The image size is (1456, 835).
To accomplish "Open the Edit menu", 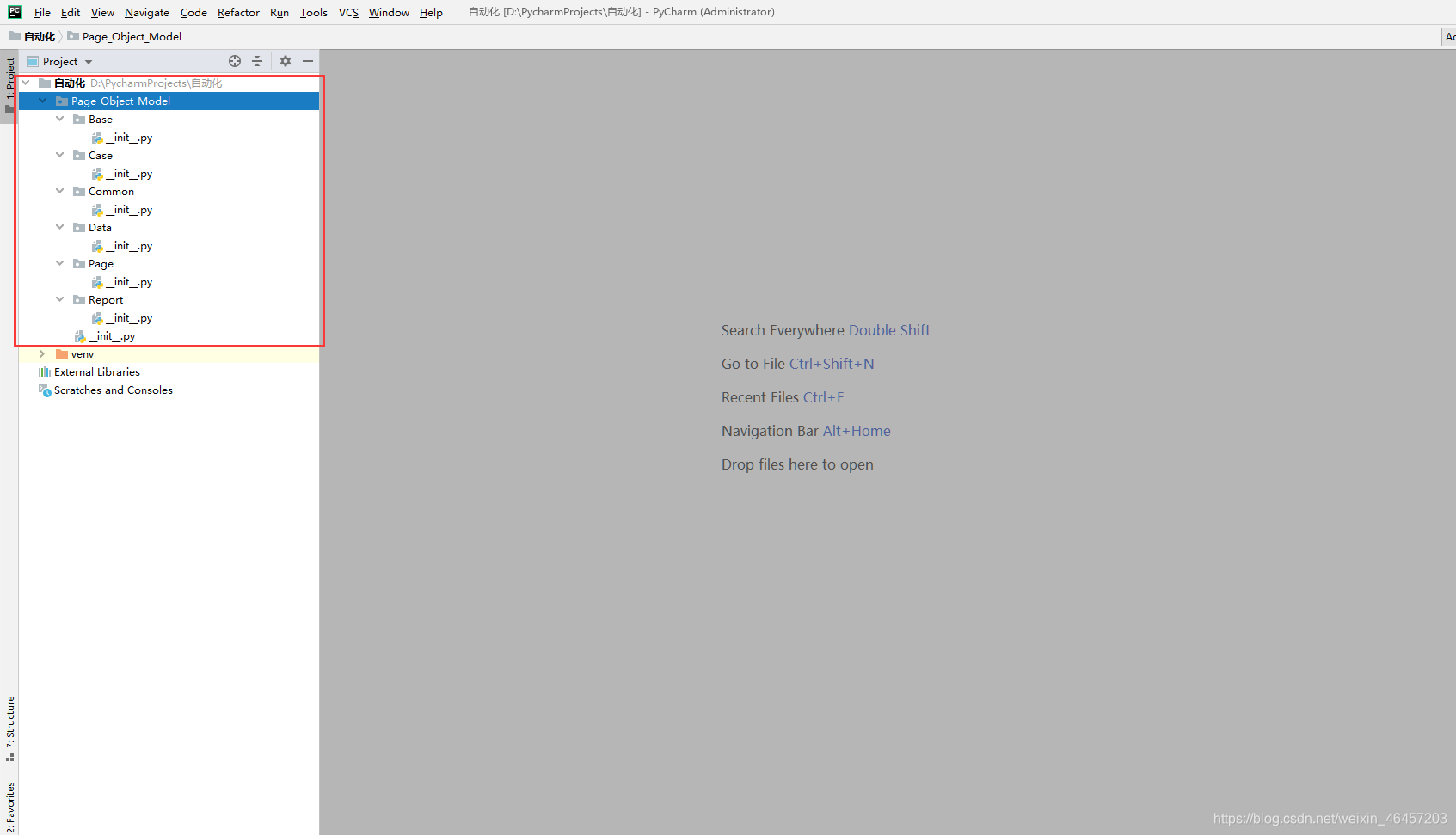I will [71, 12].
